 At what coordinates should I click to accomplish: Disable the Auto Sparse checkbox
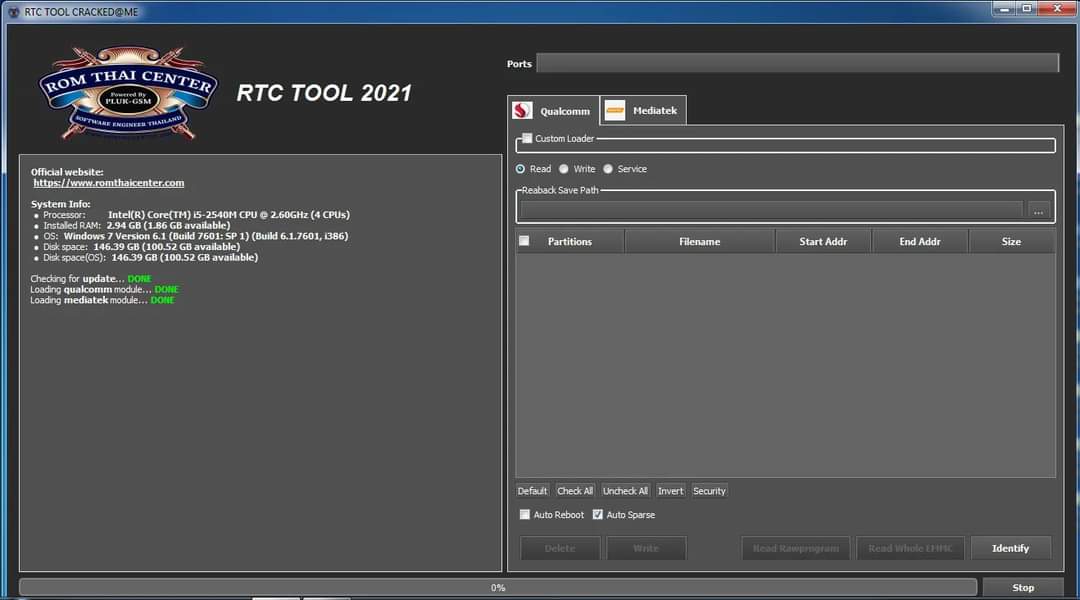pyautogui.click(x=597, y=515)
